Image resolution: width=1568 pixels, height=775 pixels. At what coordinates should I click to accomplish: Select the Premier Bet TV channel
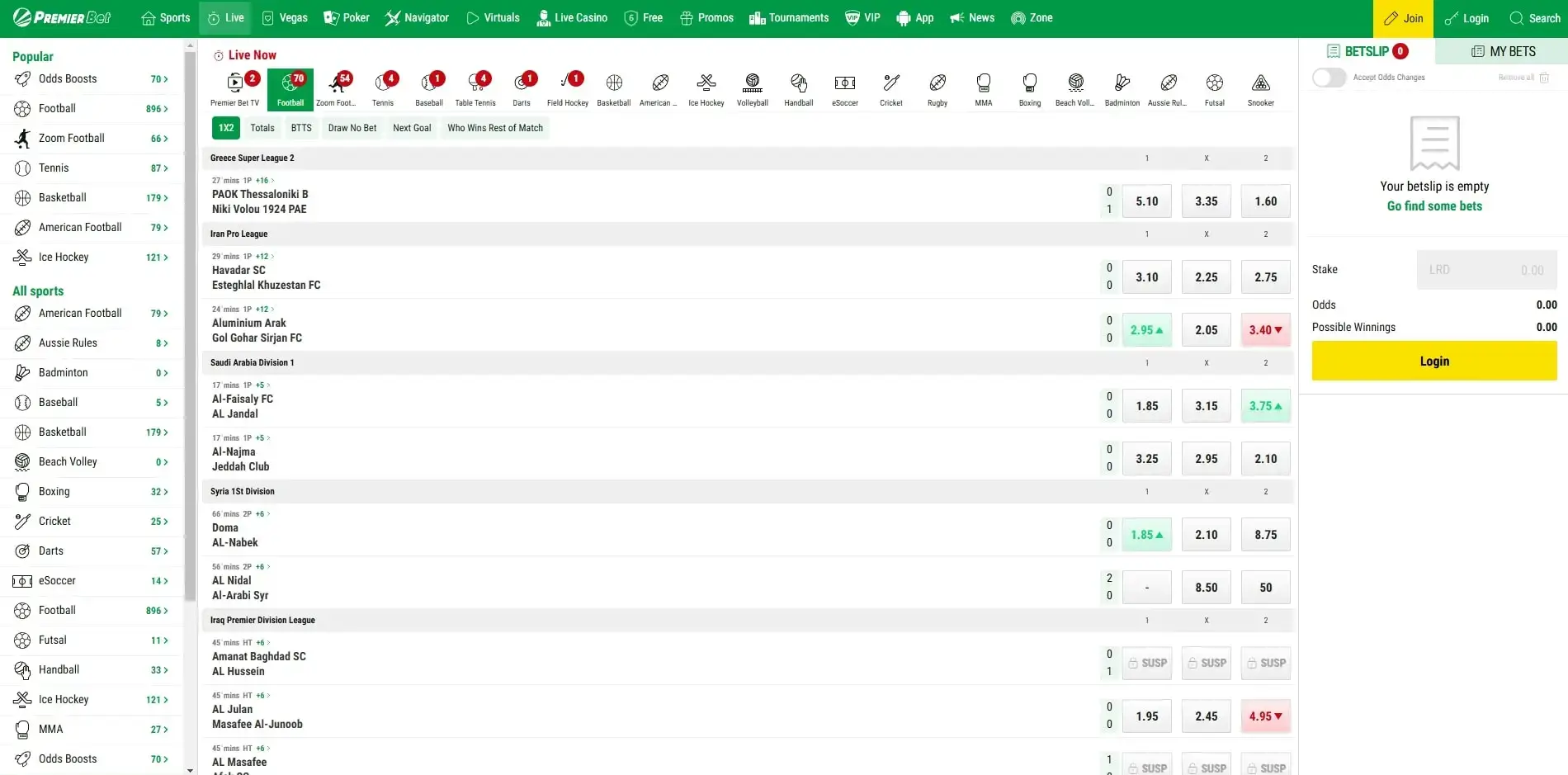[x=234, y=87]
